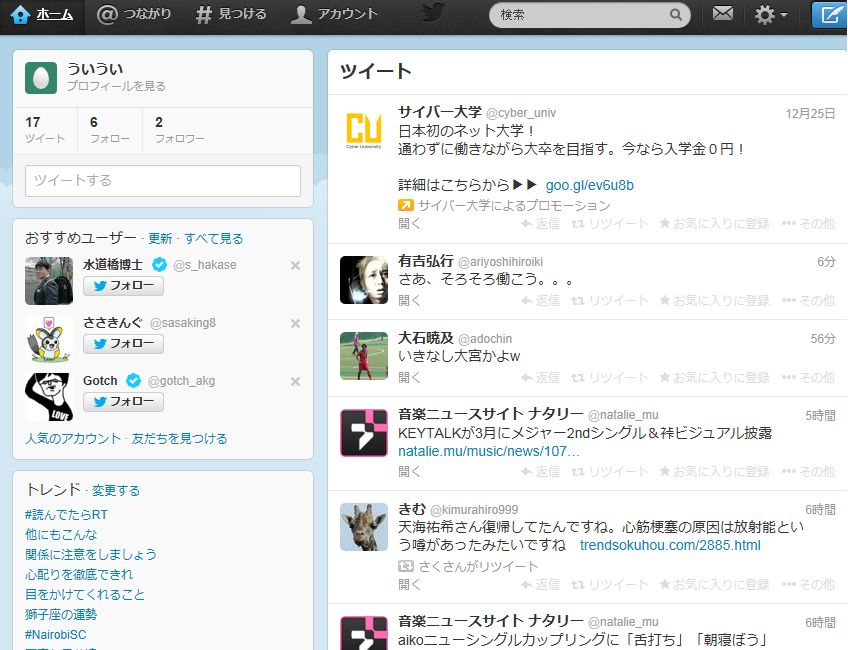Open 友だちを見つける link
Screen dimensions: 848x650
[179, 439]
